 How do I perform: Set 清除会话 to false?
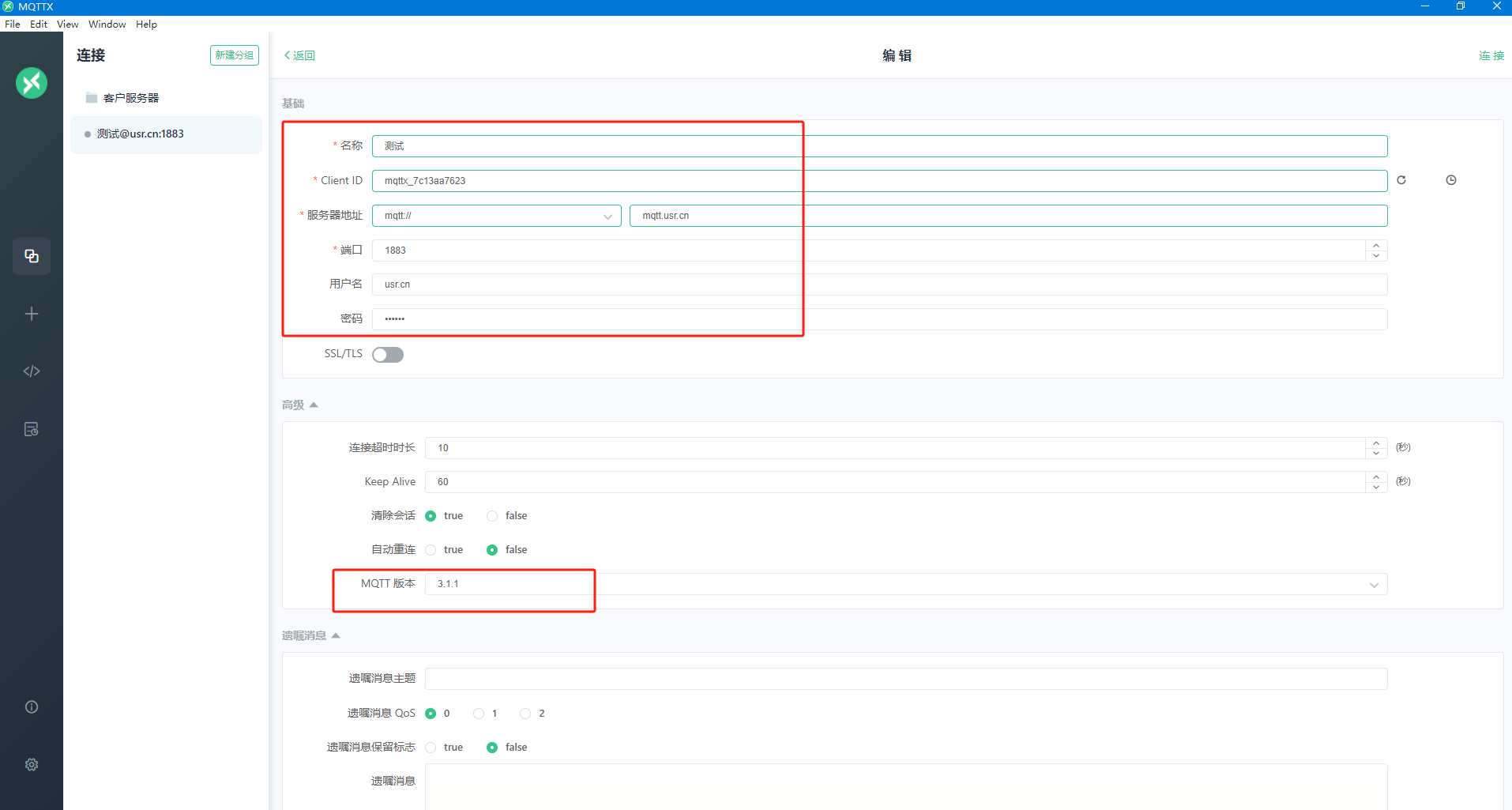tap(492, 516)
